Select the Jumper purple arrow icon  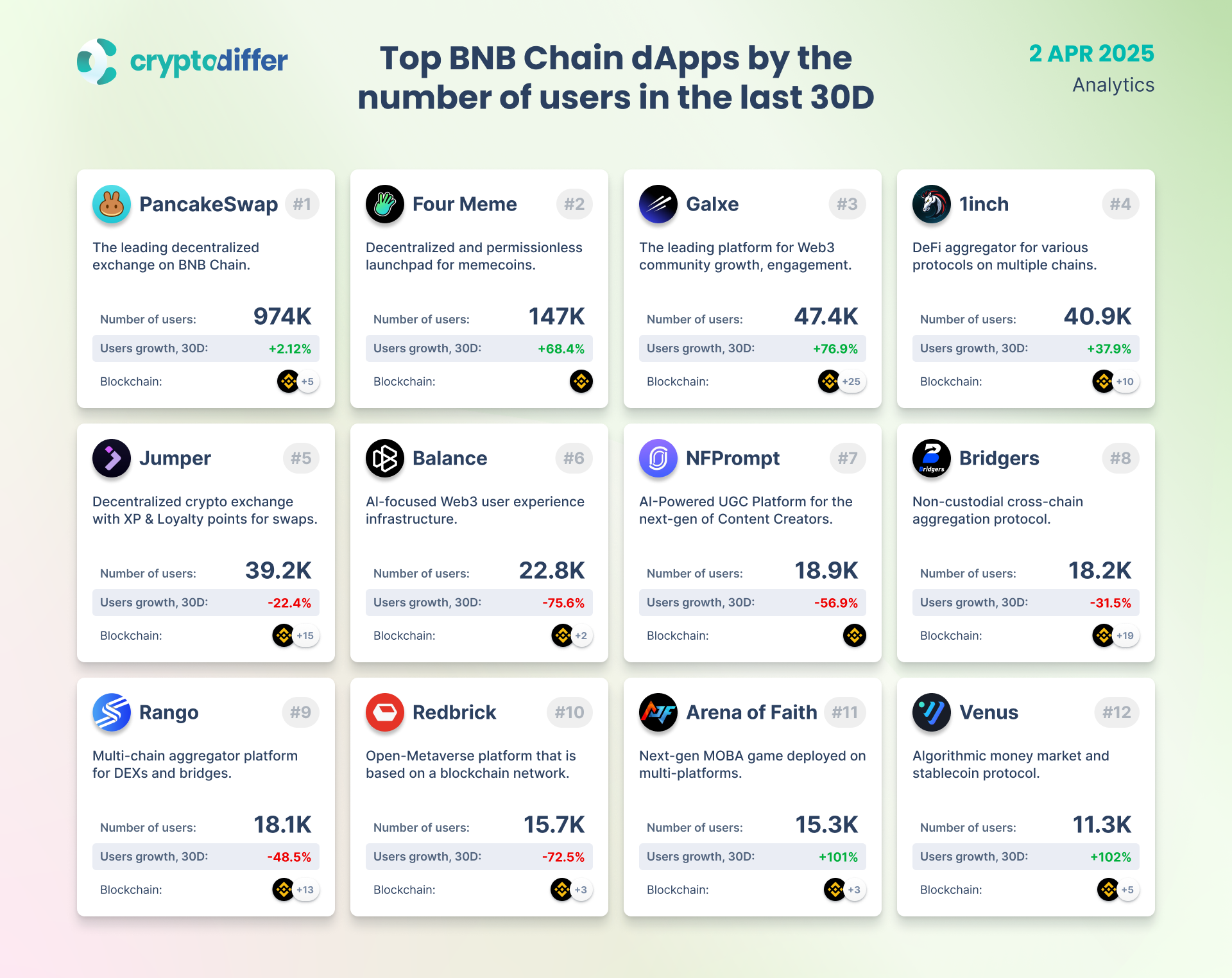pyautogui.click(x=112, y=458)
